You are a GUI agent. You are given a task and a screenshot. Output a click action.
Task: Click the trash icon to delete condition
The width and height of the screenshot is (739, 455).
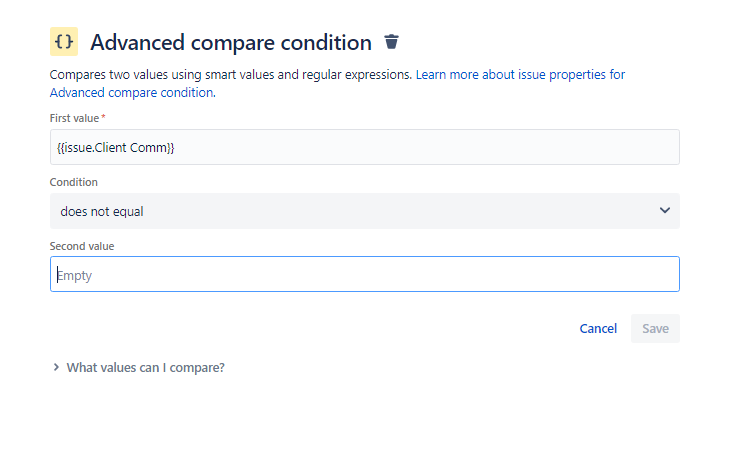tap(391, 41)
